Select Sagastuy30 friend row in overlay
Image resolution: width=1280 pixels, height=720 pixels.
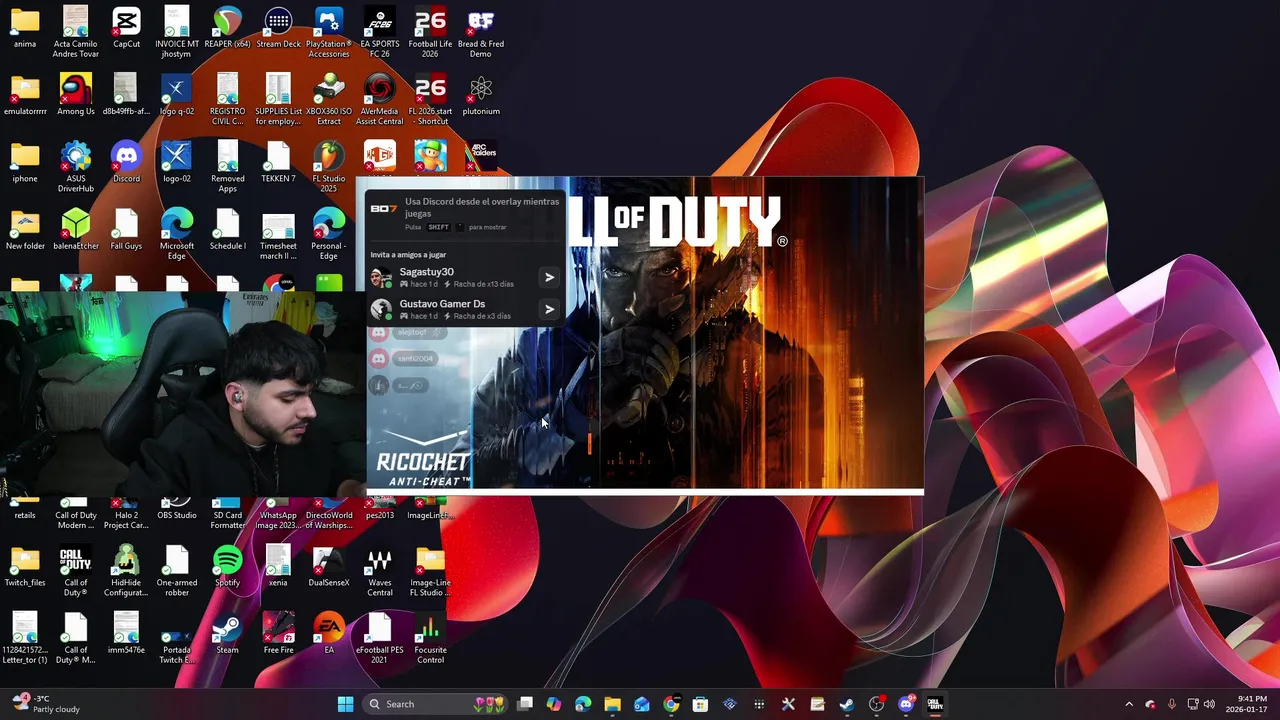point(465,277)
